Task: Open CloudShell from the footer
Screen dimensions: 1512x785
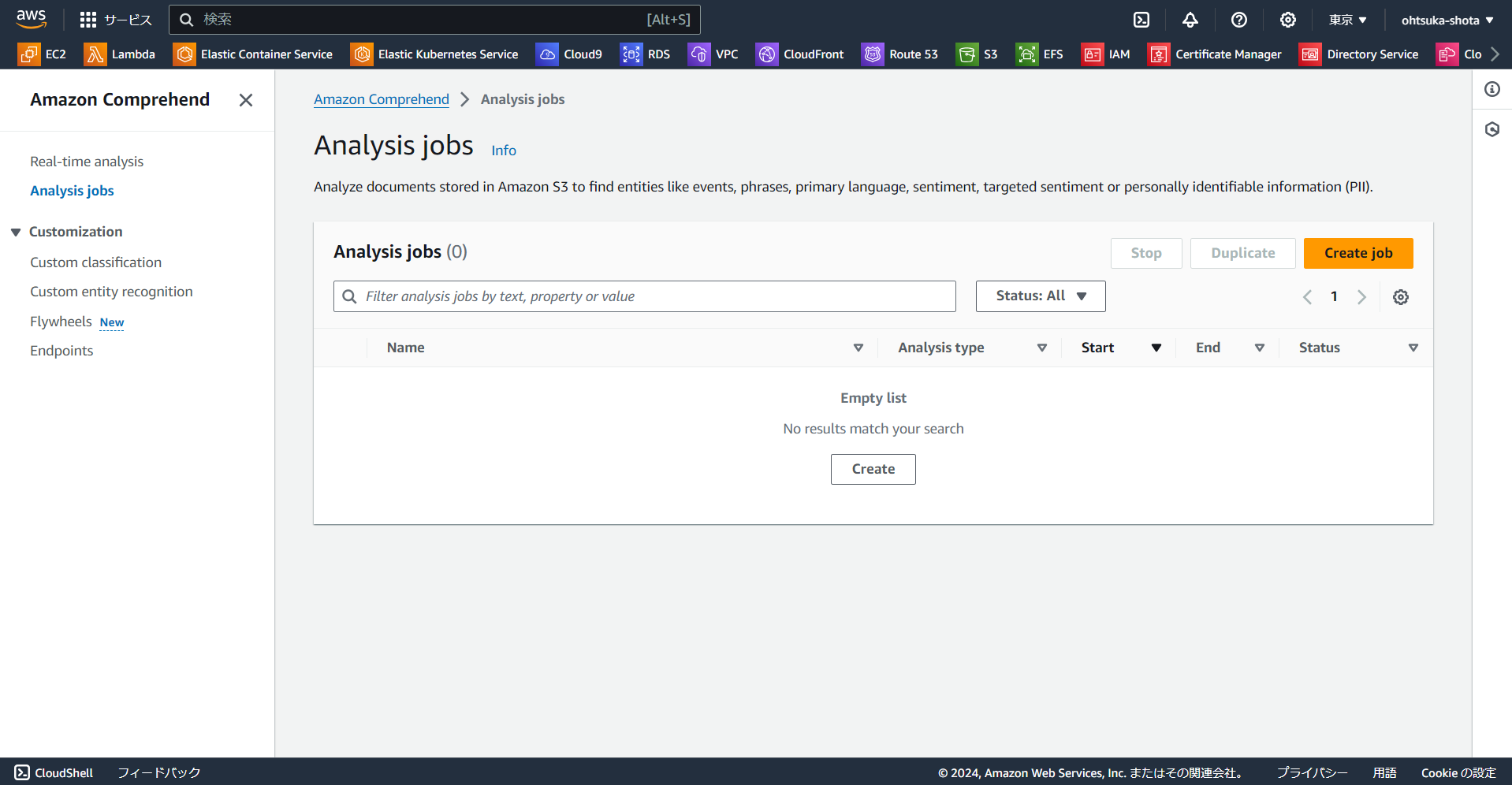Action: (x=54, y=772)
